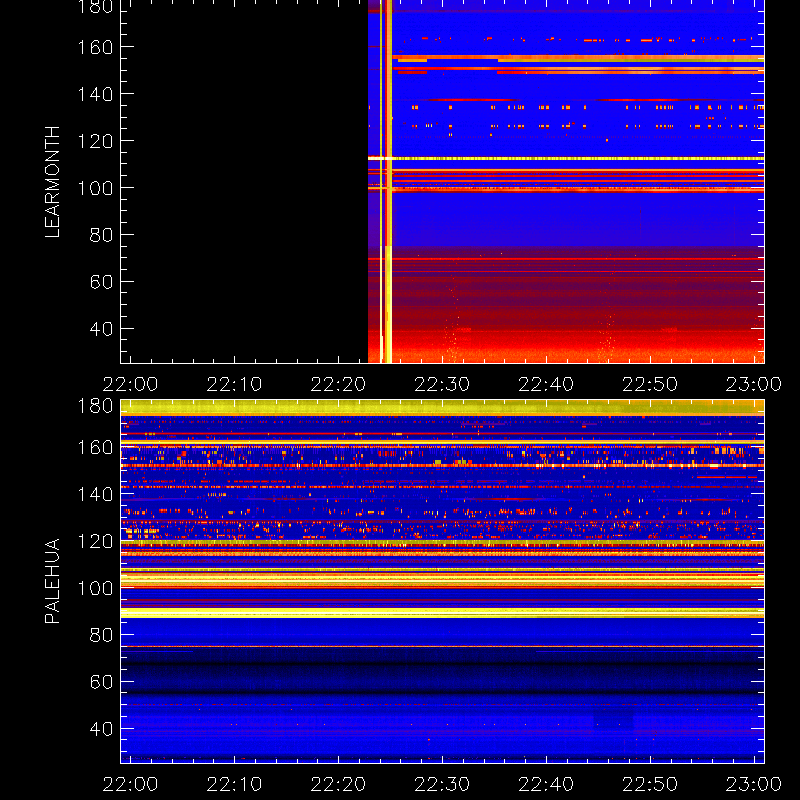Click 22:40 time label under Palehua plot
The image size is (800, 800).
[x=546, y=784]
